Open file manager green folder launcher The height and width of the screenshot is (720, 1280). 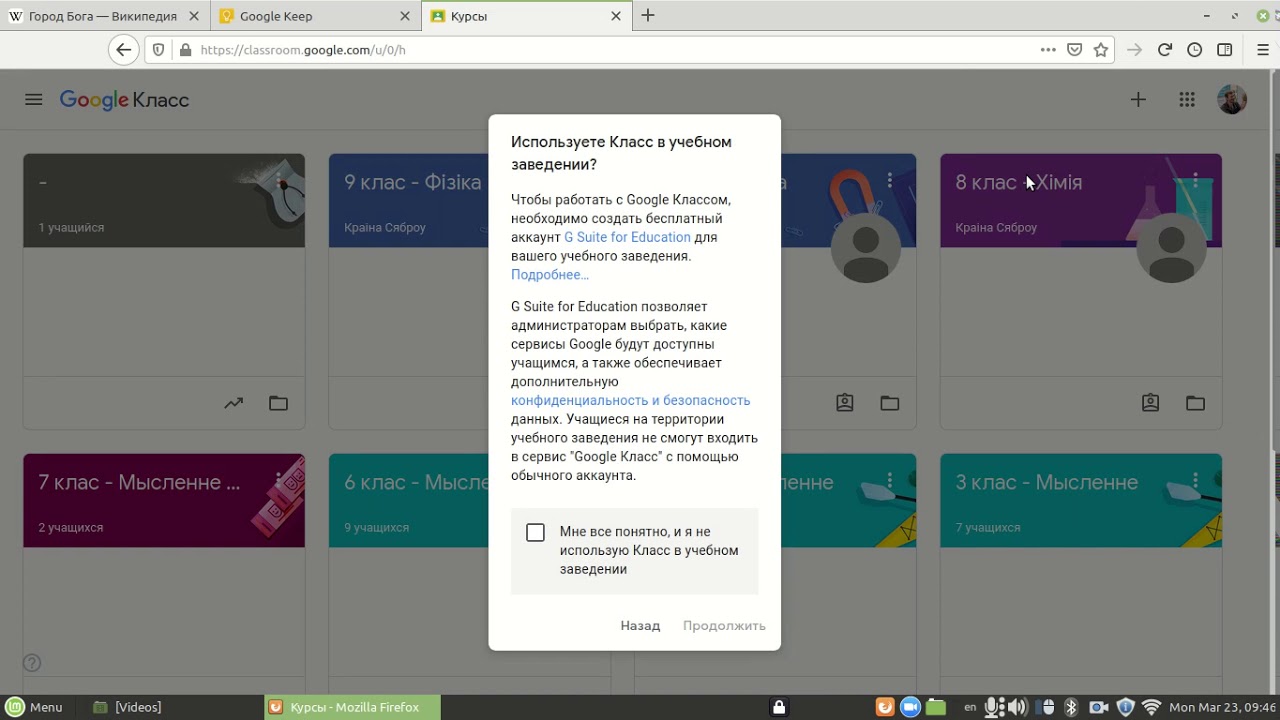935,707
